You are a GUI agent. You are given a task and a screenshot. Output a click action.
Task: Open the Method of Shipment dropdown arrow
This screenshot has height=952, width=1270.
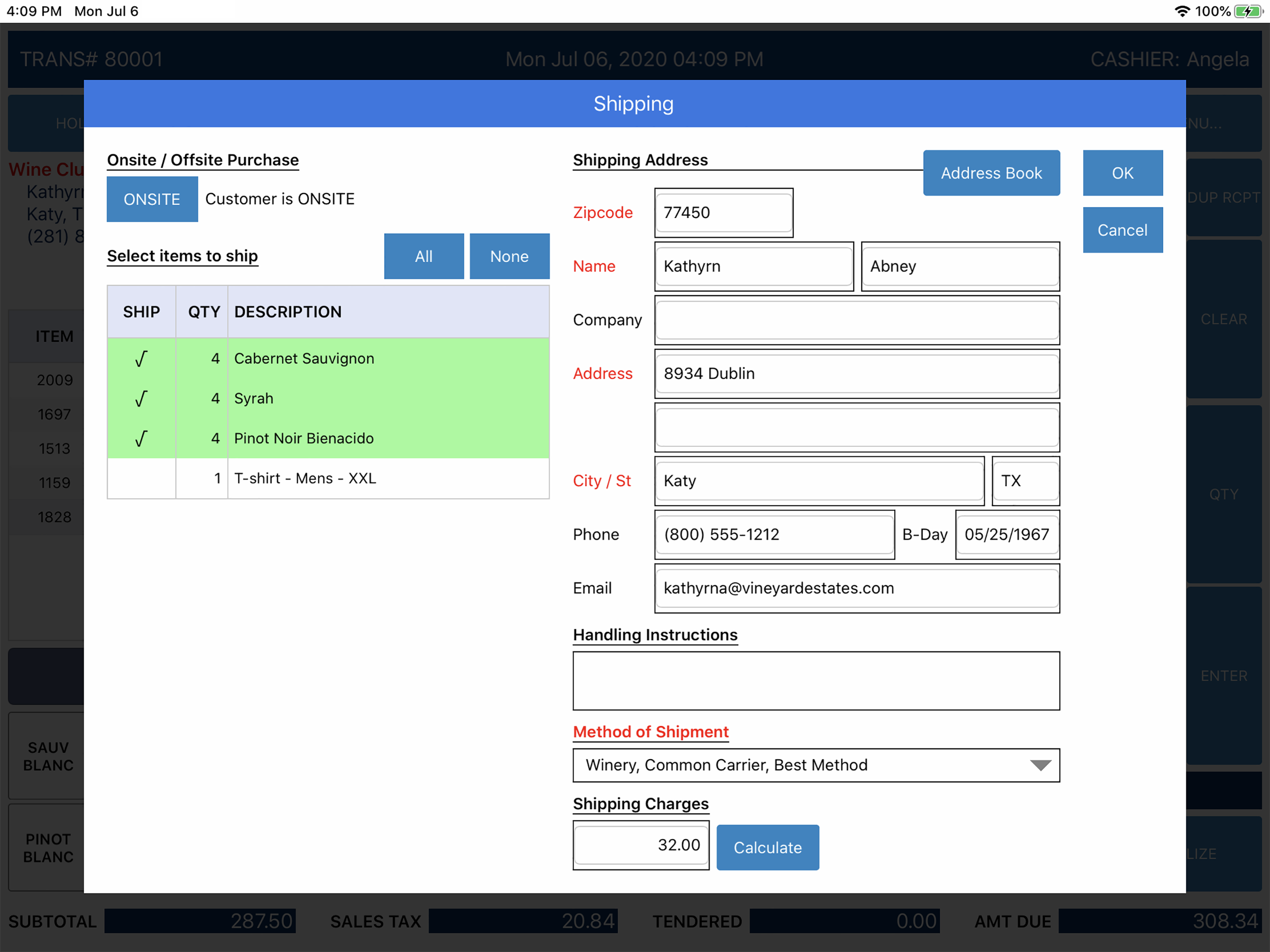(1040, 765)
